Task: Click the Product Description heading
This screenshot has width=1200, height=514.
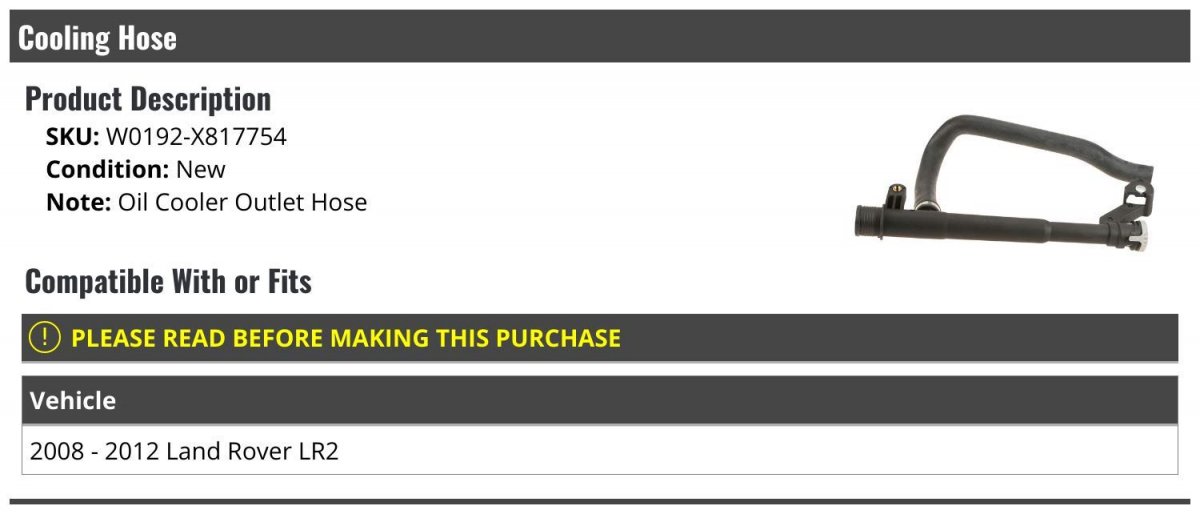Action: pyautogui.click(x=148, y=99)
